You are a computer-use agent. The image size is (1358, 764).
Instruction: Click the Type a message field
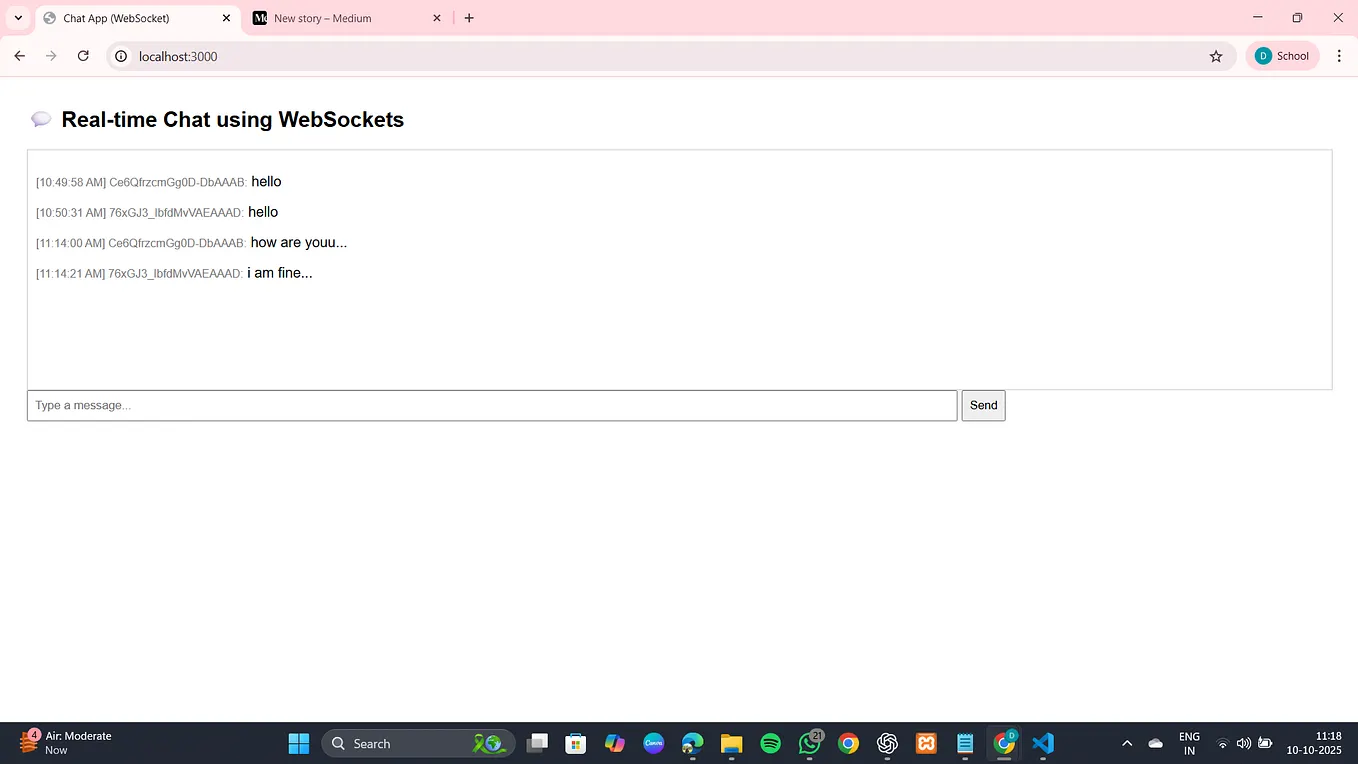(x=492, y=405)
